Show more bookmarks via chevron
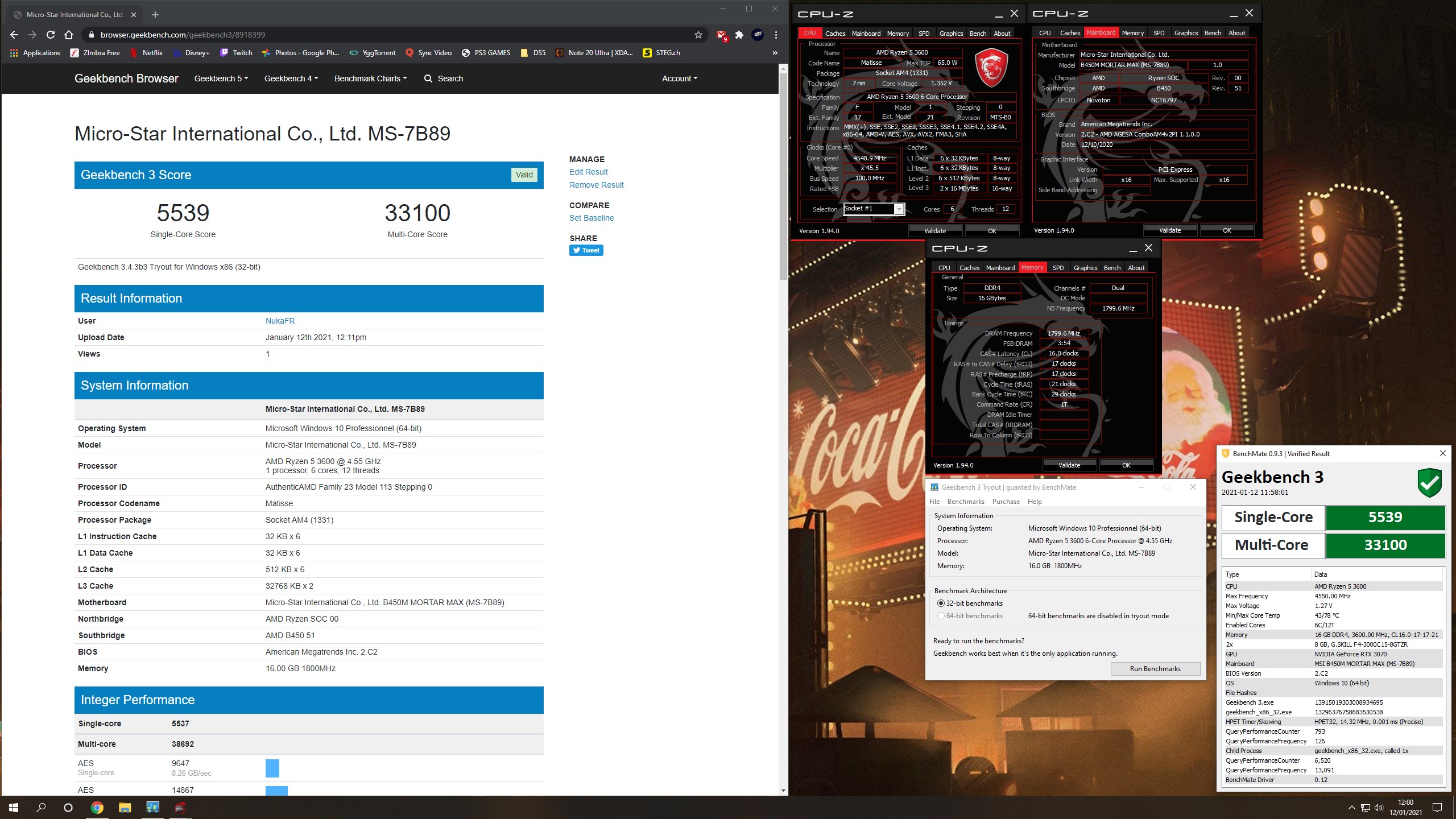Viewport: 1456px width, 819px height. [775, 53]
